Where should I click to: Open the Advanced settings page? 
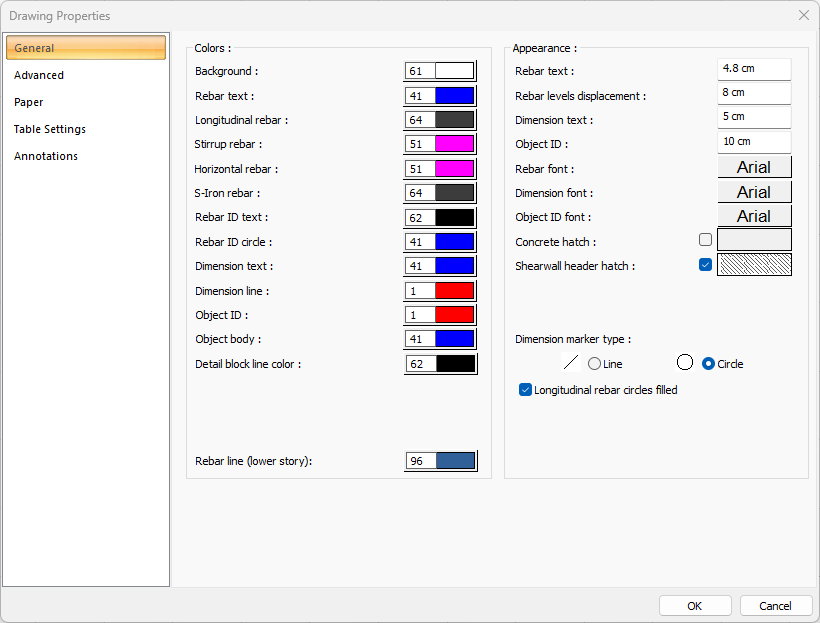39,75
